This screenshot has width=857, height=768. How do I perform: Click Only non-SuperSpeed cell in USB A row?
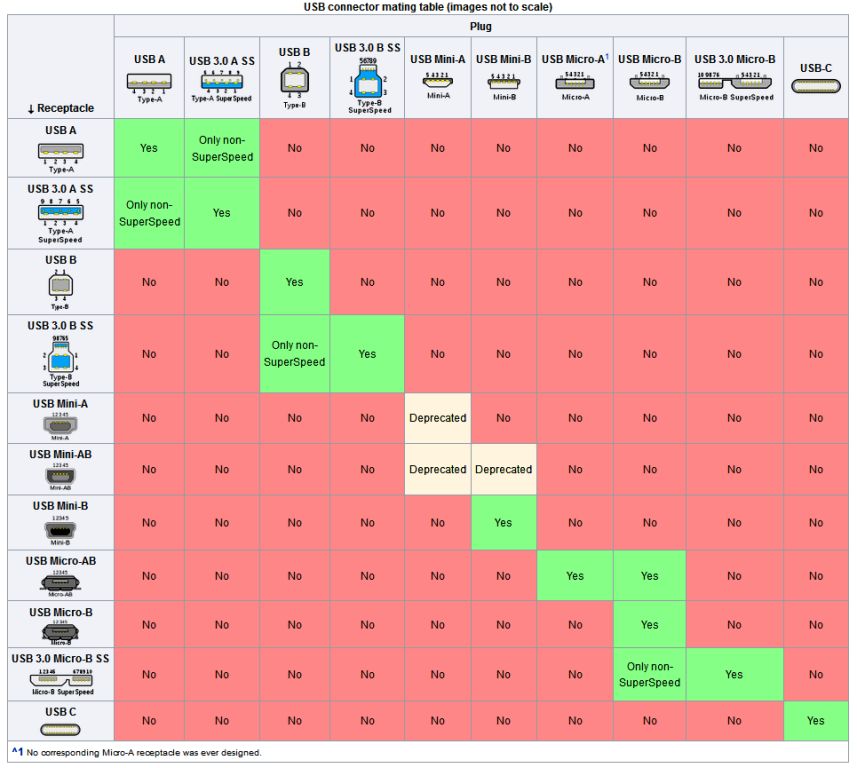pos(222,148)
